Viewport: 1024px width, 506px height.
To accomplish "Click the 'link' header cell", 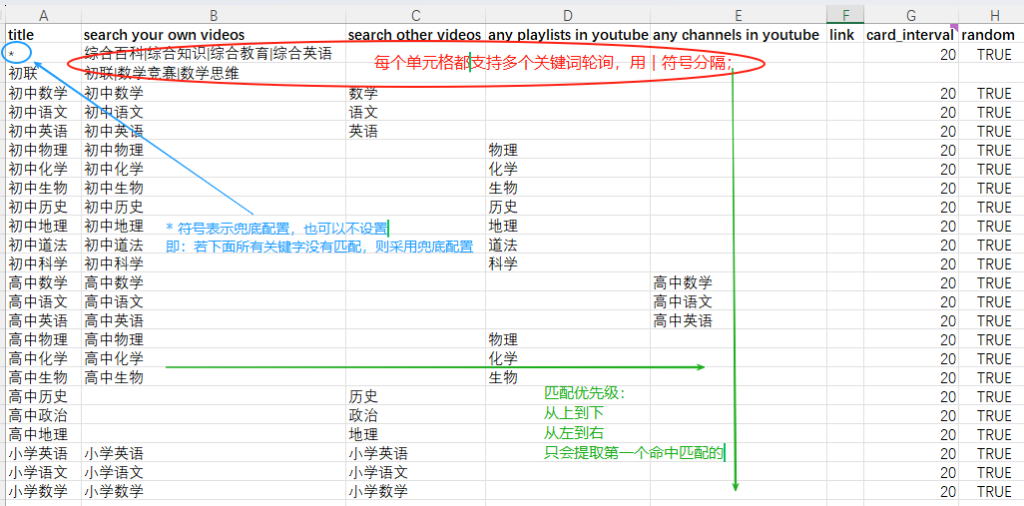I will coord(845,35).
